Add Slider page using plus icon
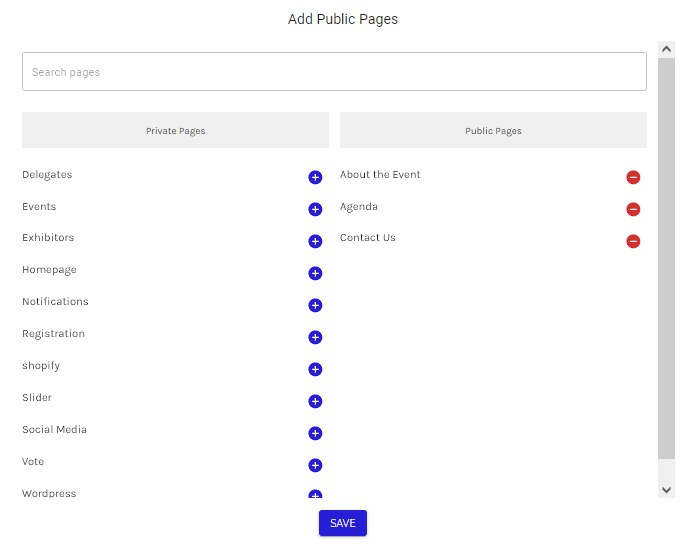Screen dimensions: 688x550 (315, 401)
